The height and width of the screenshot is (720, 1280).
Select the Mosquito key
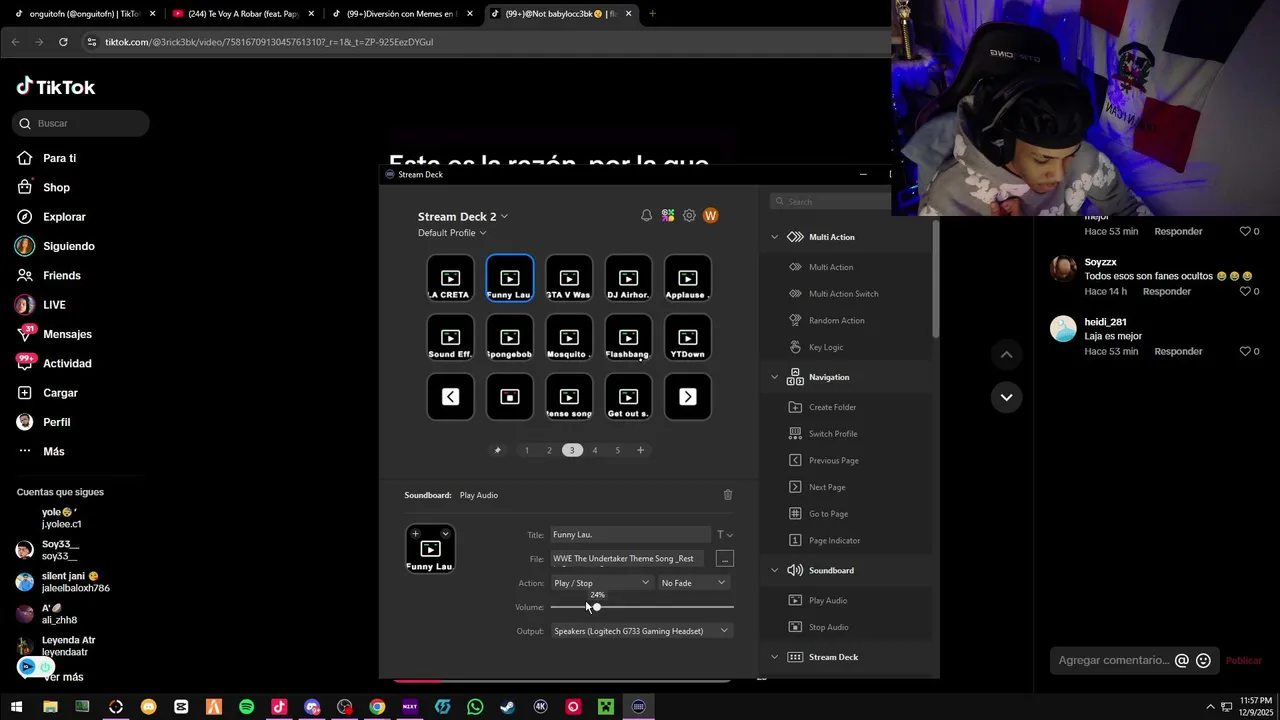tap(569, 337)
